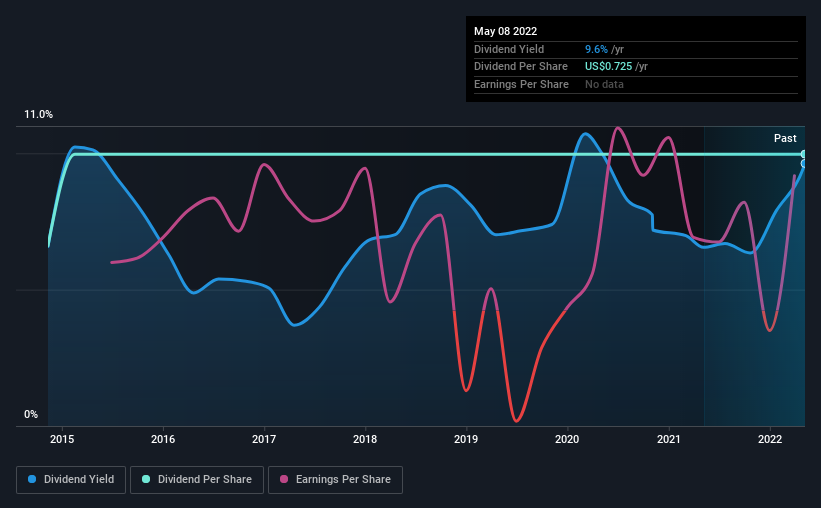This screenshot has height=508, width=821.
Task: Click the Earnings Per Share tooltip row label
Action: pyautogui.click(x=521, y=84)
